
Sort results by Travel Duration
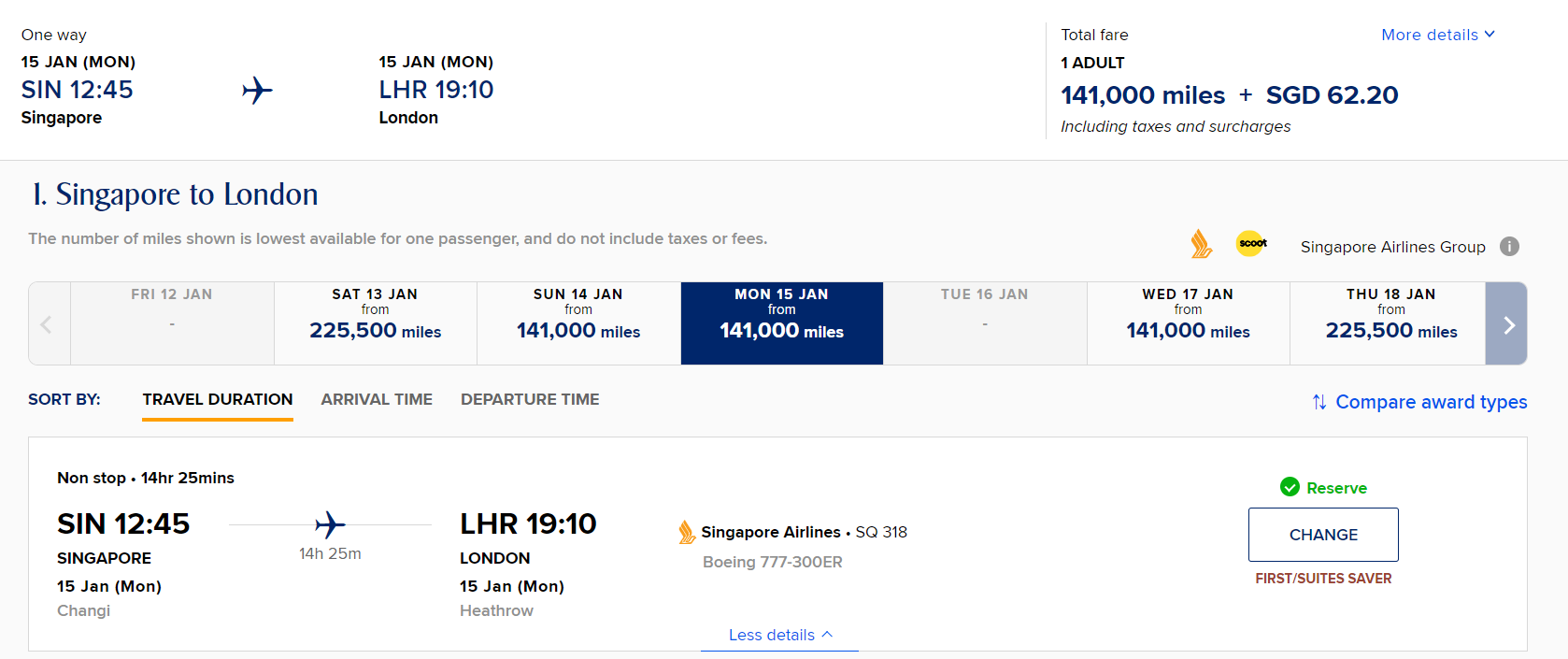218,399
